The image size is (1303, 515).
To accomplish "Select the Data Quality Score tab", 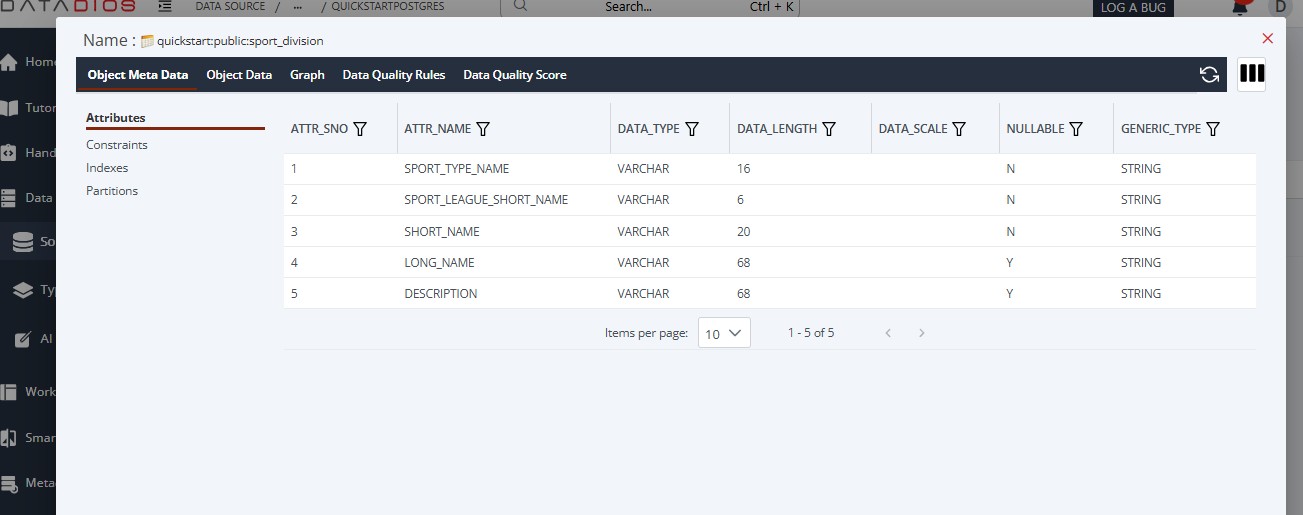I will pyautogui.click(x=514, y=75).
